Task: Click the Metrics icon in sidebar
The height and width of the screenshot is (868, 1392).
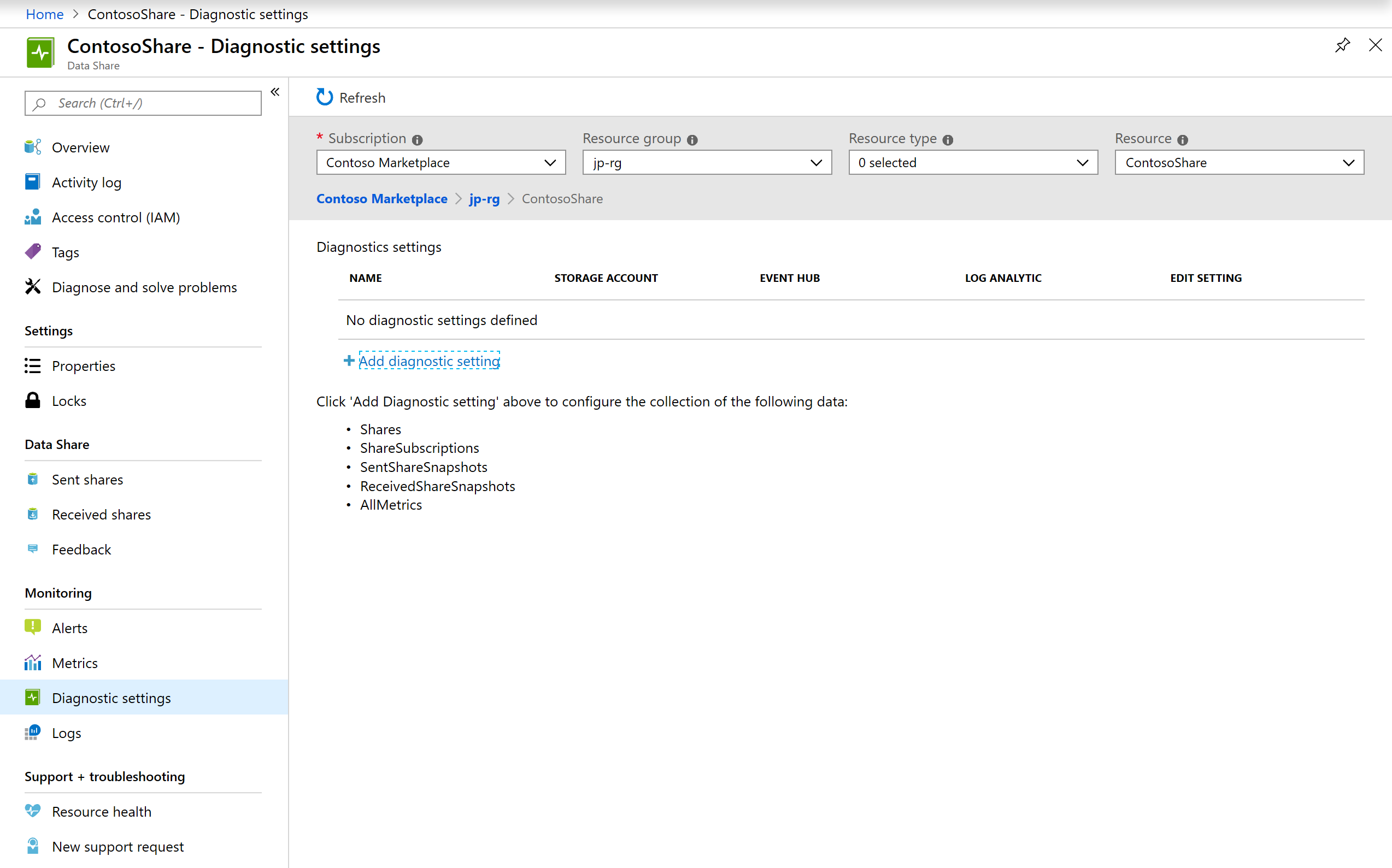Action: click(32, 662)
